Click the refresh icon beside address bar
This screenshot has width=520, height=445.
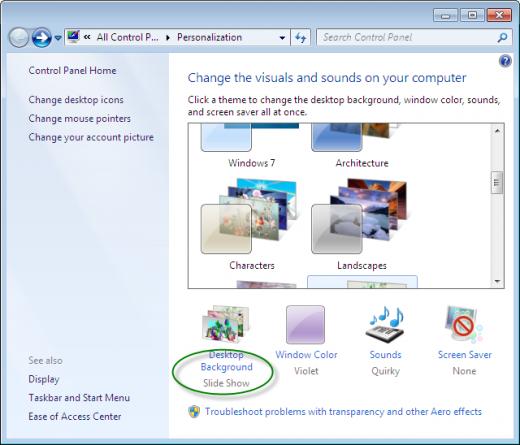click(300, 37)
